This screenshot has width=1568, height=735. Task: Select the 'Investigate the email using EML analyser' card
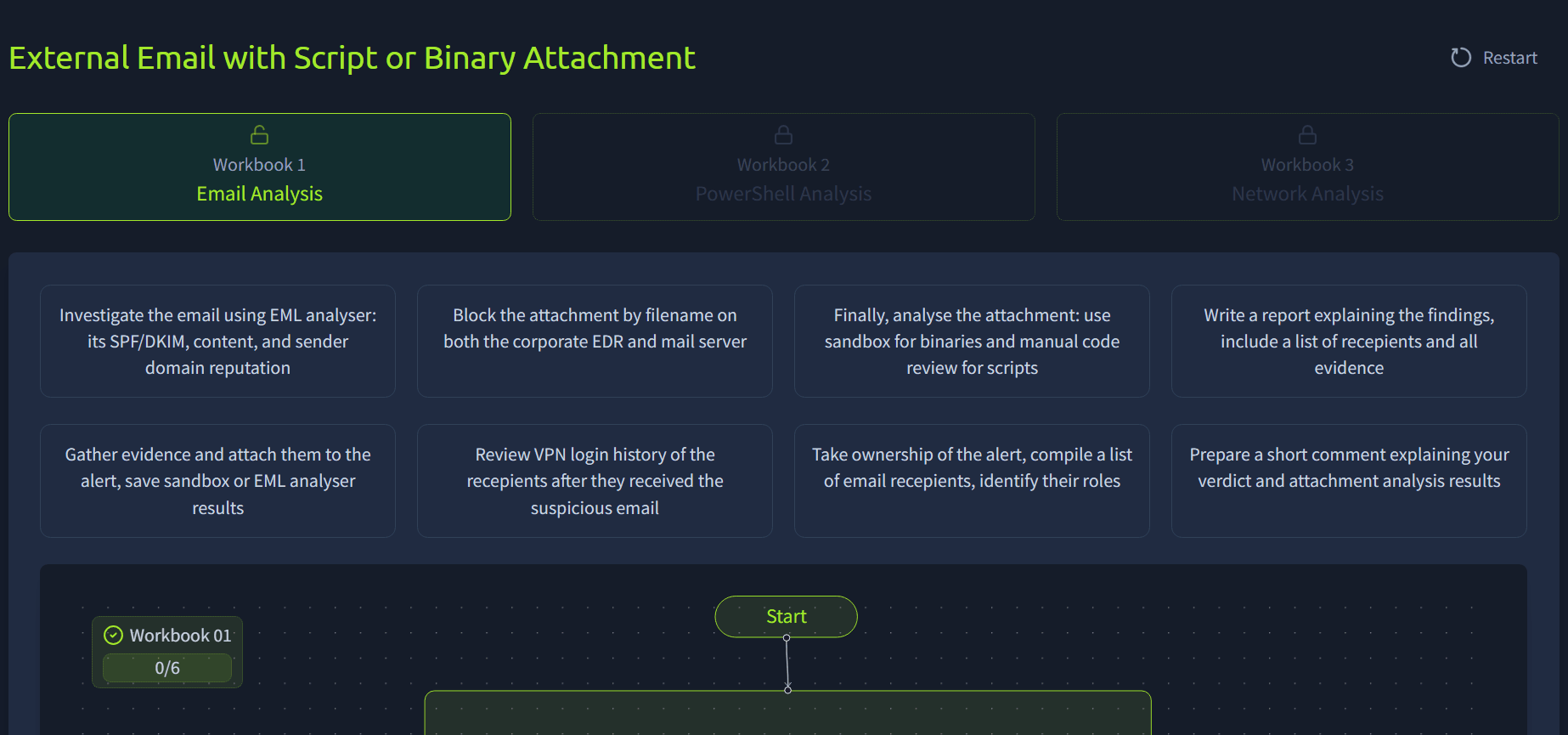(x=217, y=342)
